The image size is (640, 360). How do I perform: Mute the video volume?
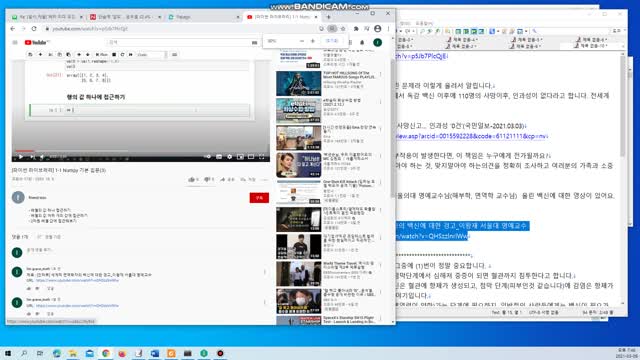(42, 157)
